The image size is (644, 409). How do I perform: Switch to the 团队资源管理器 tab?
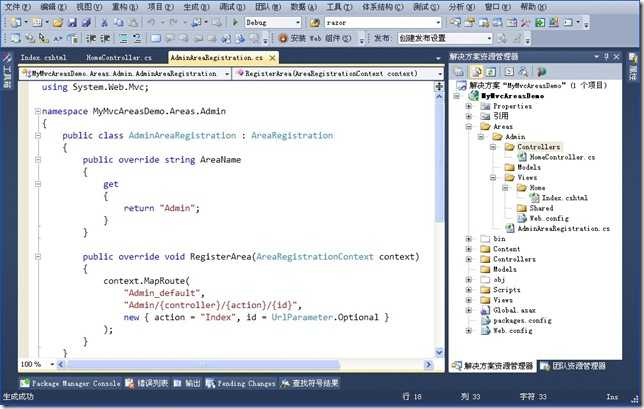point(573,365)
